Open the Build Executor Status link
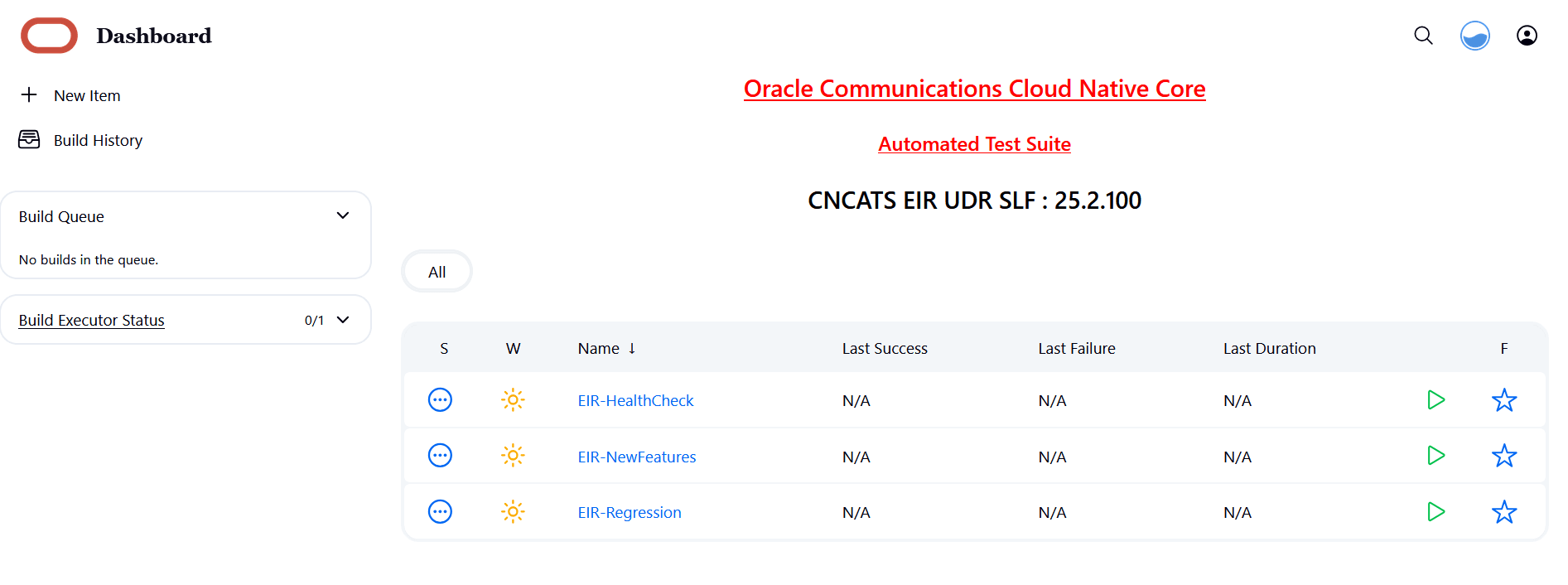1568x585 pixels. click(92, 320)
